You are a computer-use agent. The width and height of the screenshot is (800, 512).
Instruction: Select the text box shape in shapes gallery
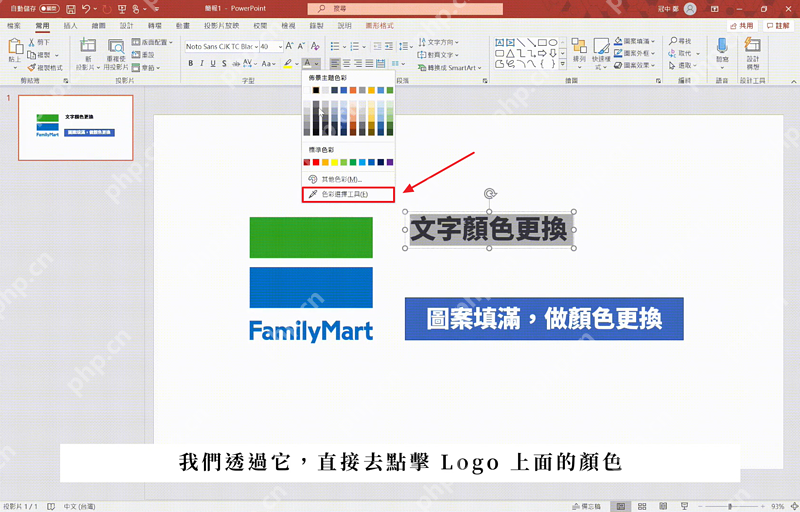499,42
